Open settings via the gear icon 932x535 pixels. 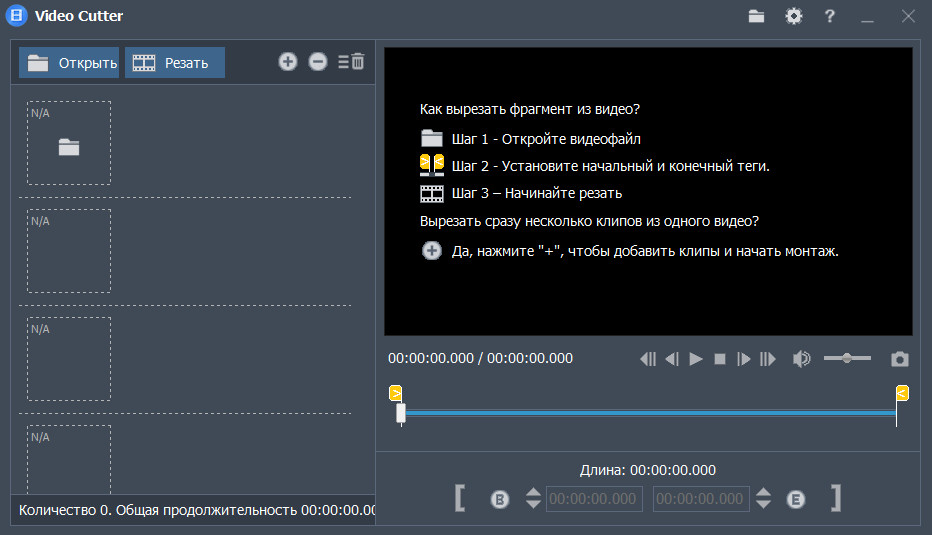click(793, 16)
